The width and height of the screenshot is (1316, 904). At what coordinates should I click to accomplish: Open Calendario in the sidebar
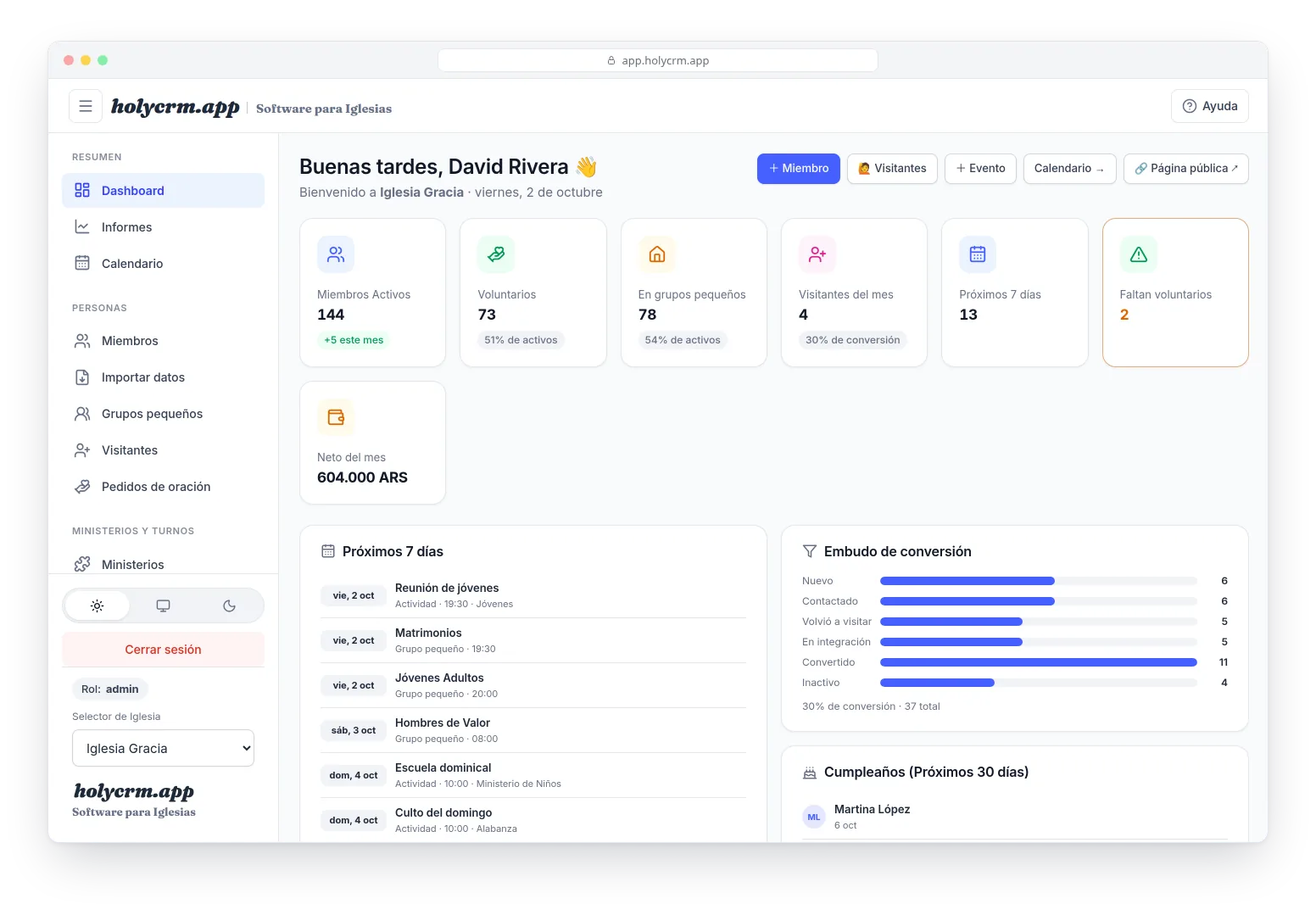pos(164,264)
